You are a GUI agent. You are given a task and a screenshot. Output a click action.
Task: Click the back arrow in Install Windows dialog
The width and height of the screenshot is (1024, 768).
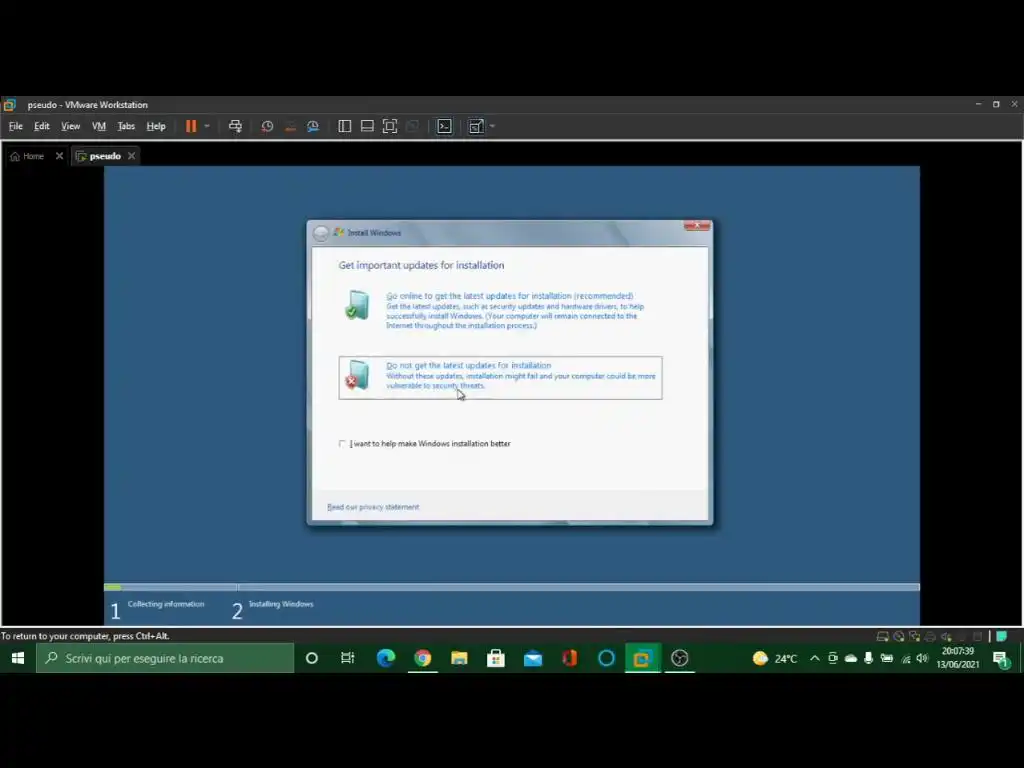(x=321, y=233)
